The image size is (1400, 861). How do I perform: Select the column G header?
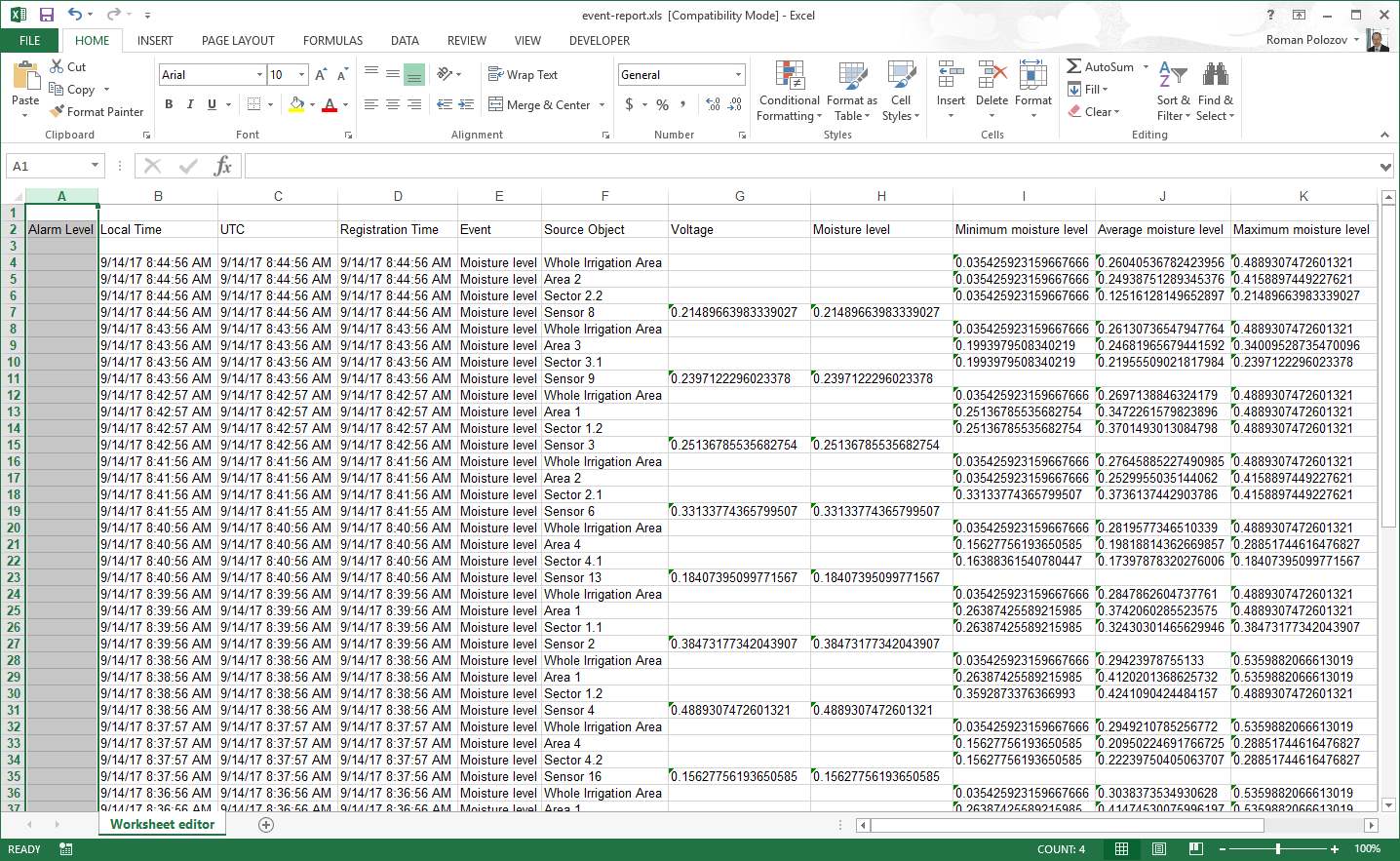pos(739,196)
